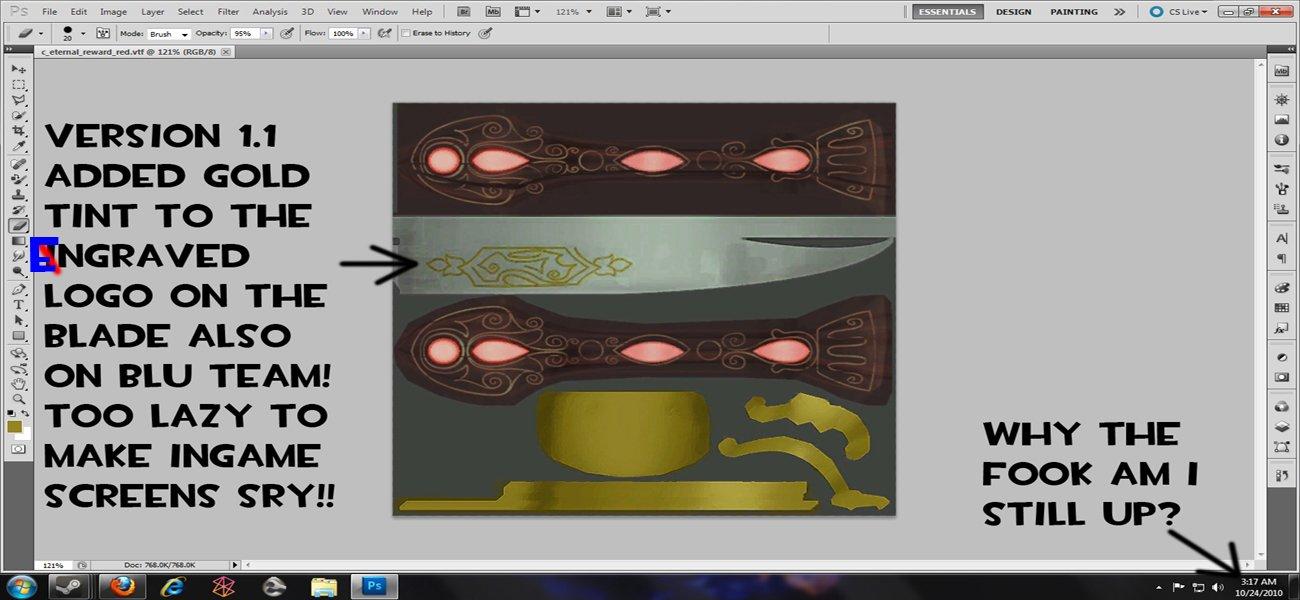Viewport: 1300px width, 600px height.
Task: Select the Move tool
Action: point(18,69)
